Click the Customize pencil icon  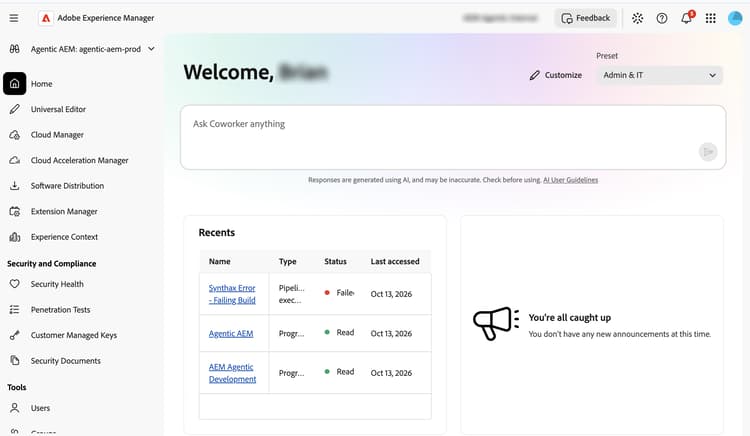pyautogui.click(x=535, y=75)
